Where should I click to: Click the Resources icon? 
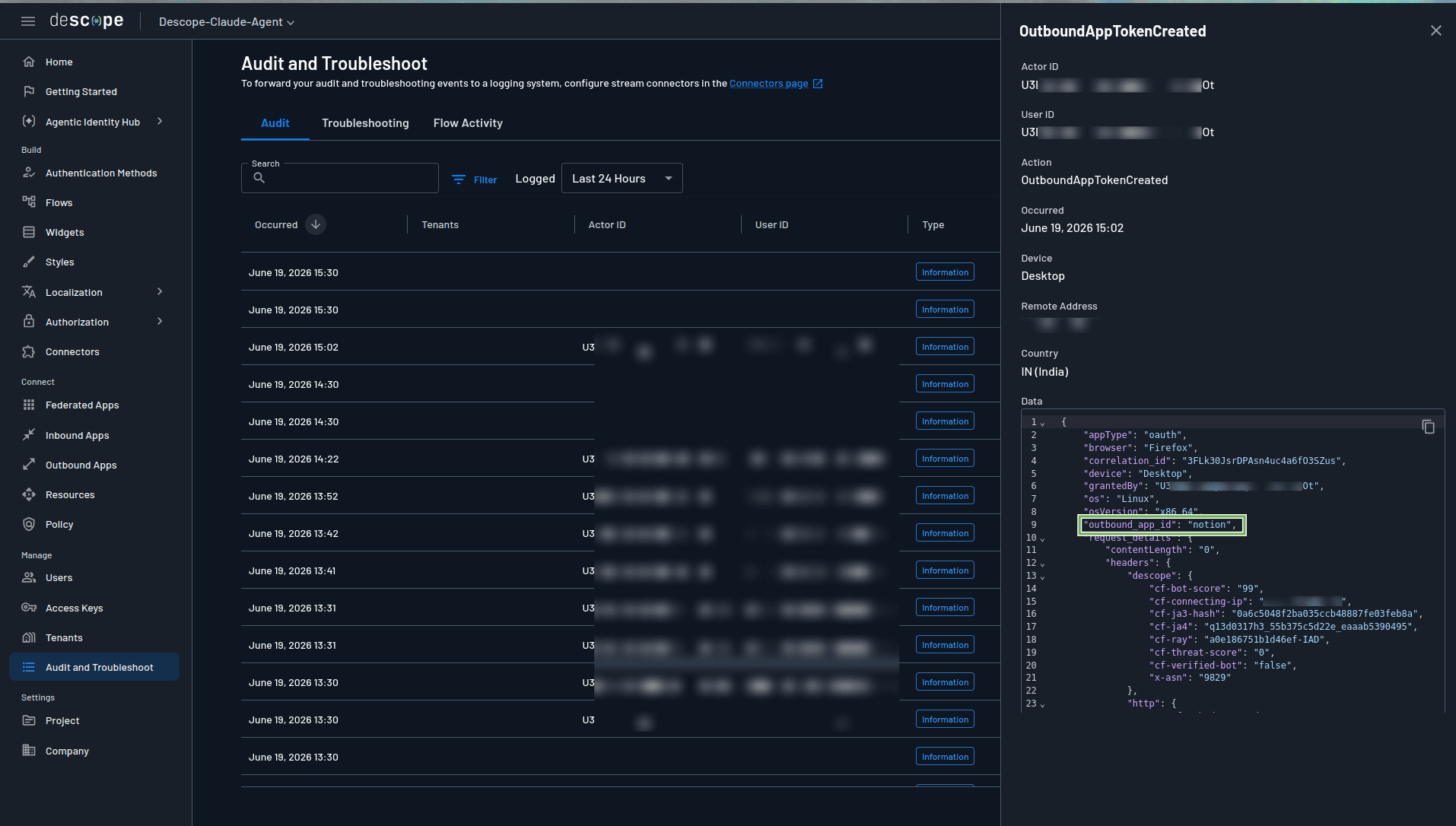click(29, 494)
